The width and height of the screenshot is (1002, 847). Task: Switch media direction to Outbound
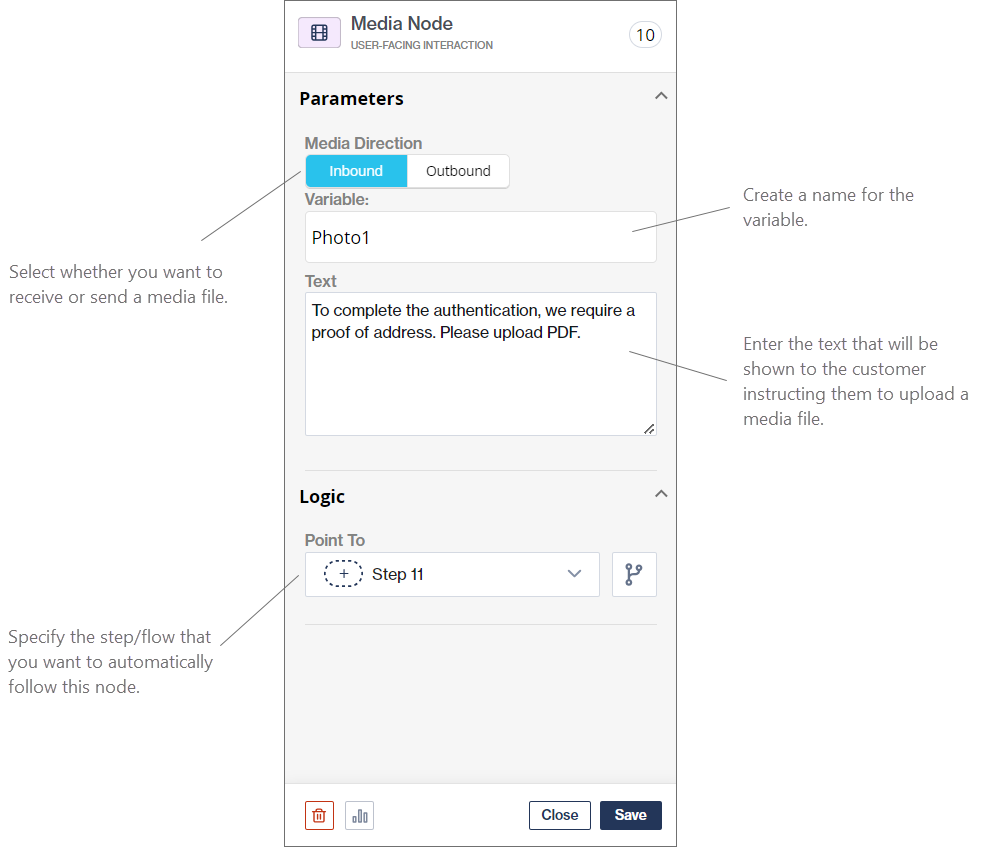(457, 171)
